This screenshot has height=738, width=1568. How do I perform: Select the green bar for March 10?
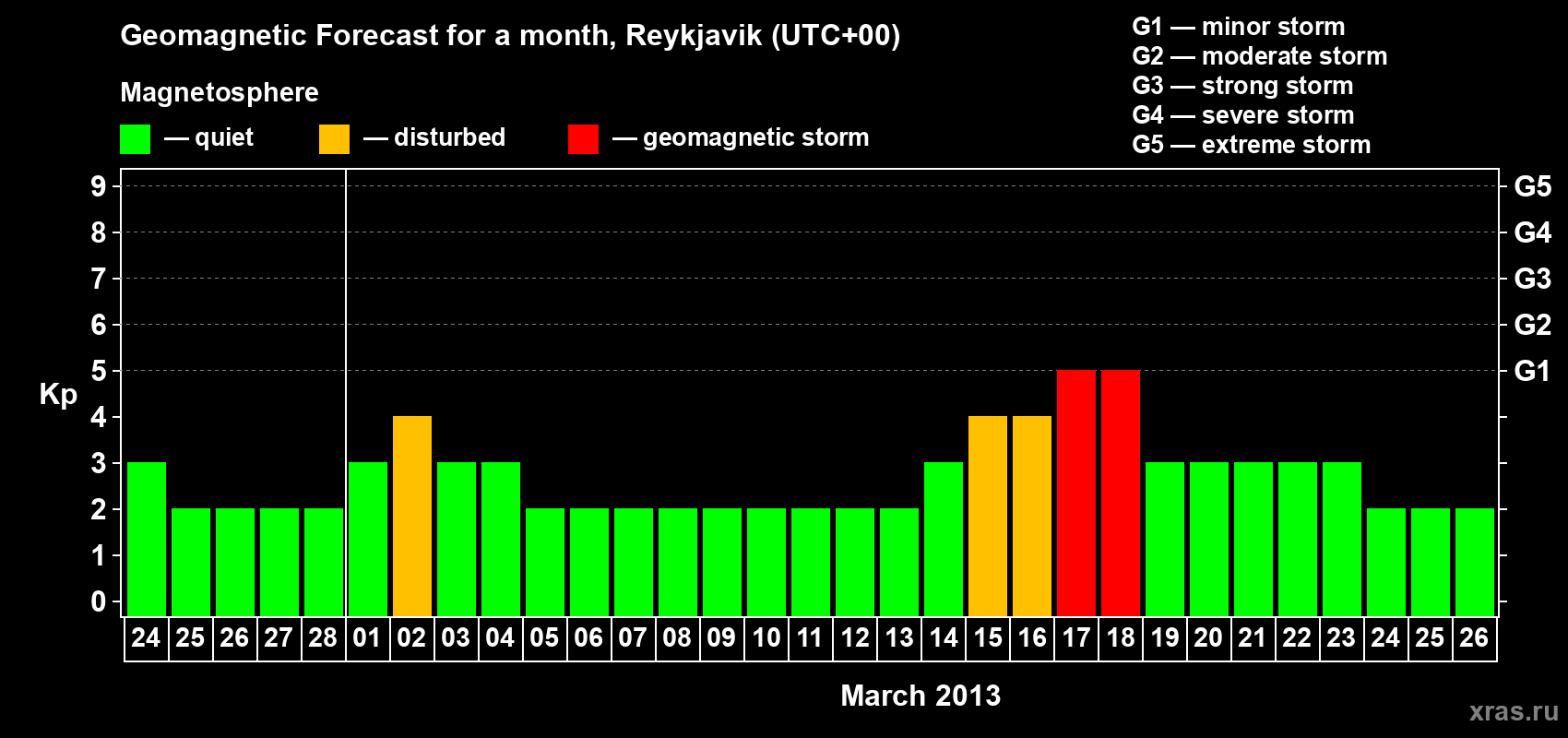[x=766, y=562]
